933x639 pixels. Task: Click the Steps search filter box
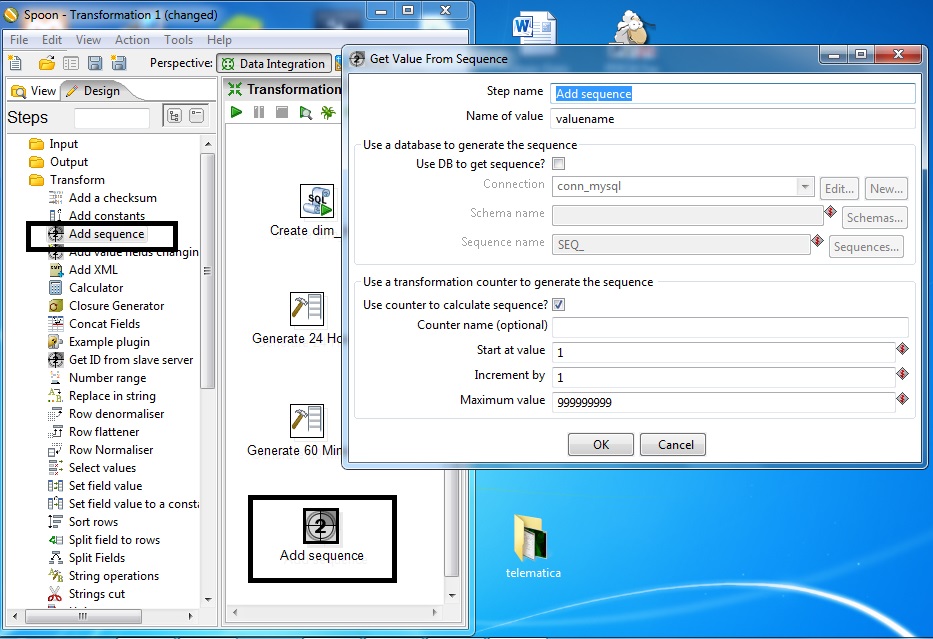(x=112, y=118)
